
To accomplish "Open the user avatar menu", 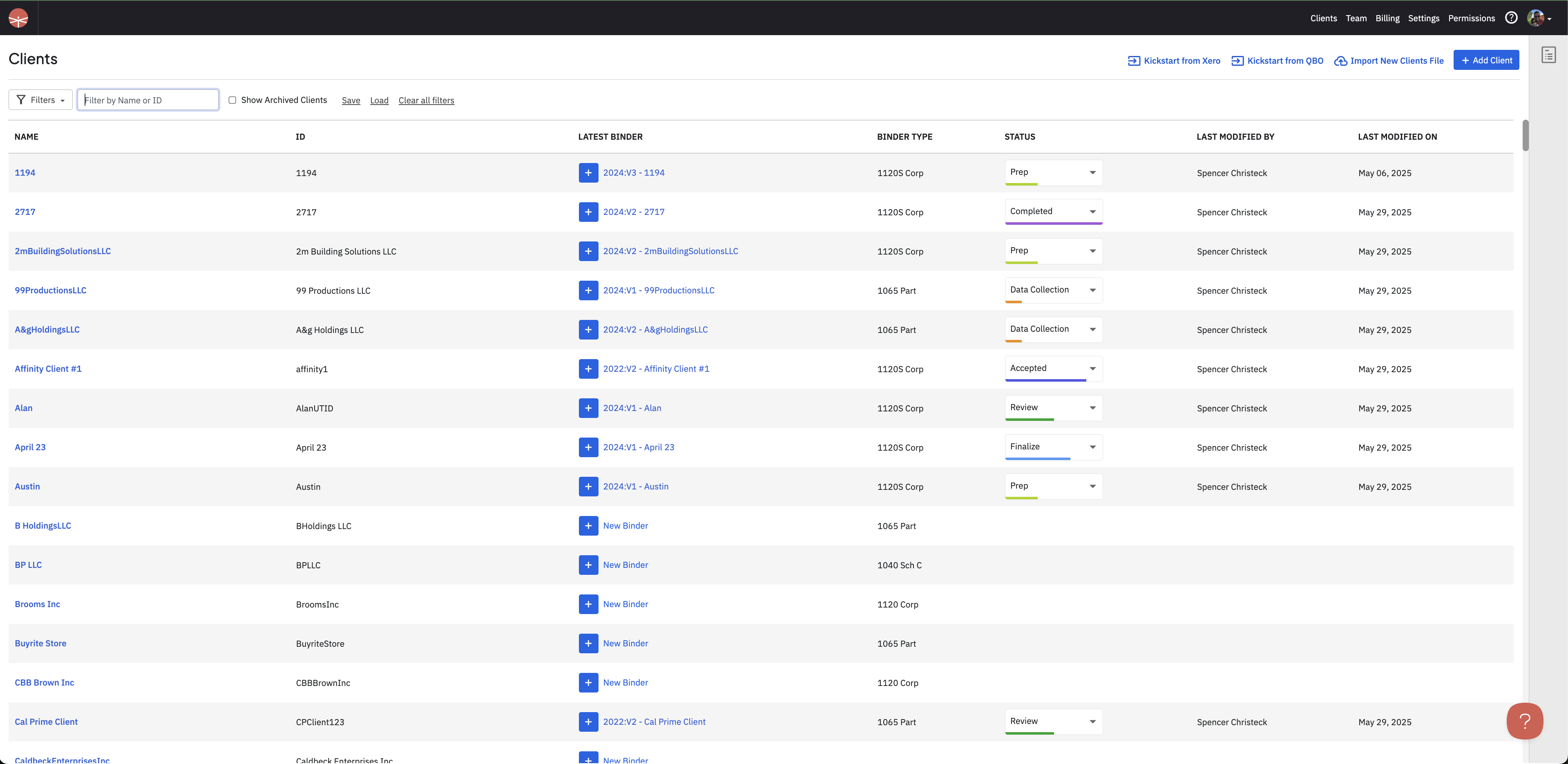I will (x=1538, y=18).
